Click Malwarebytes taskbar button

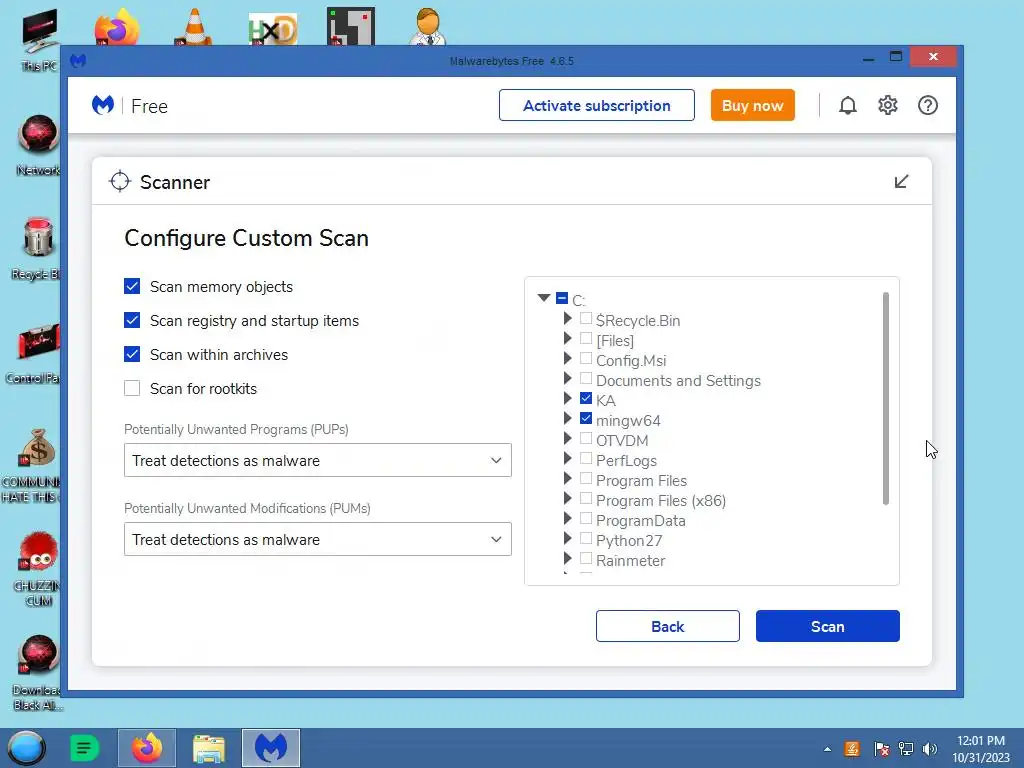pos(271,748)
